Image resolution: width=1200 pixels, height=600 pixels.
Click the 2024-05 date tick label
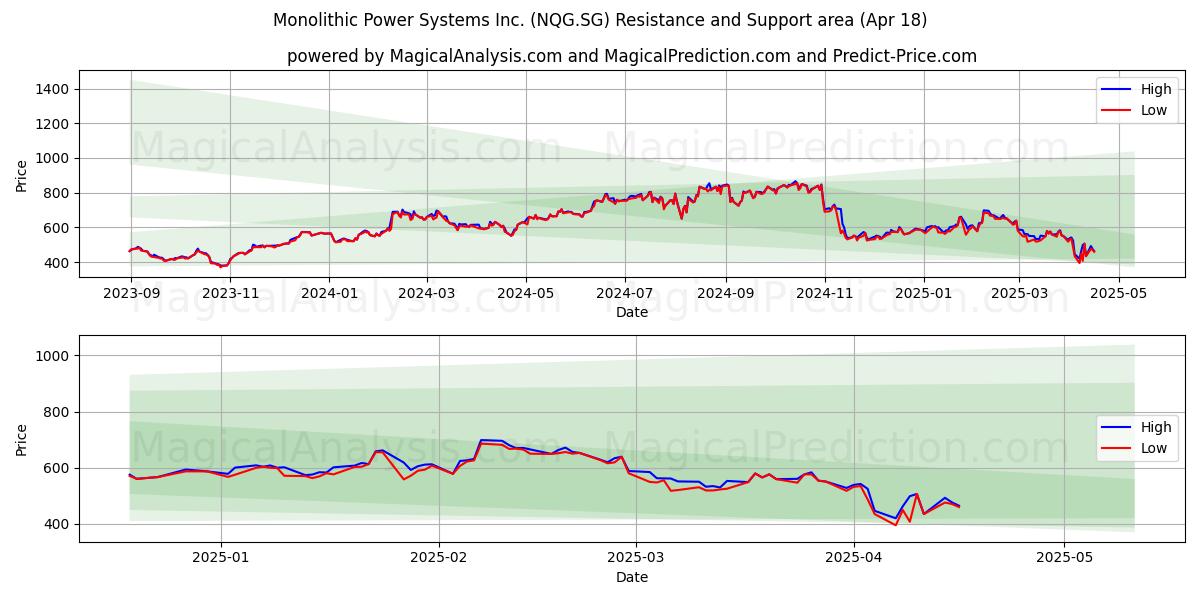tap(526, 293)
